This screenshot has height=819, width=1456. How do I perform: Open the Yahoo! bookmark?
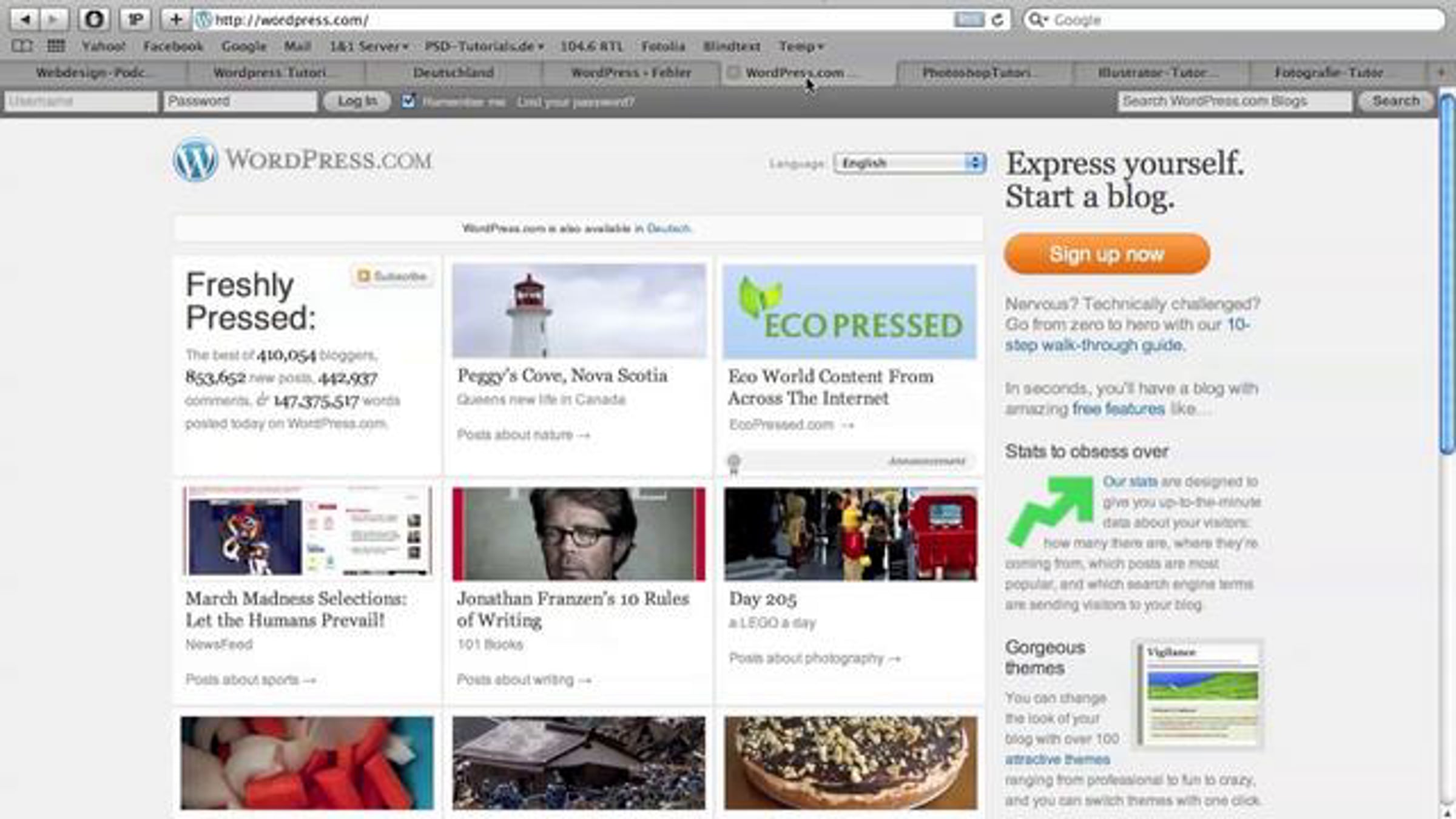104,46
